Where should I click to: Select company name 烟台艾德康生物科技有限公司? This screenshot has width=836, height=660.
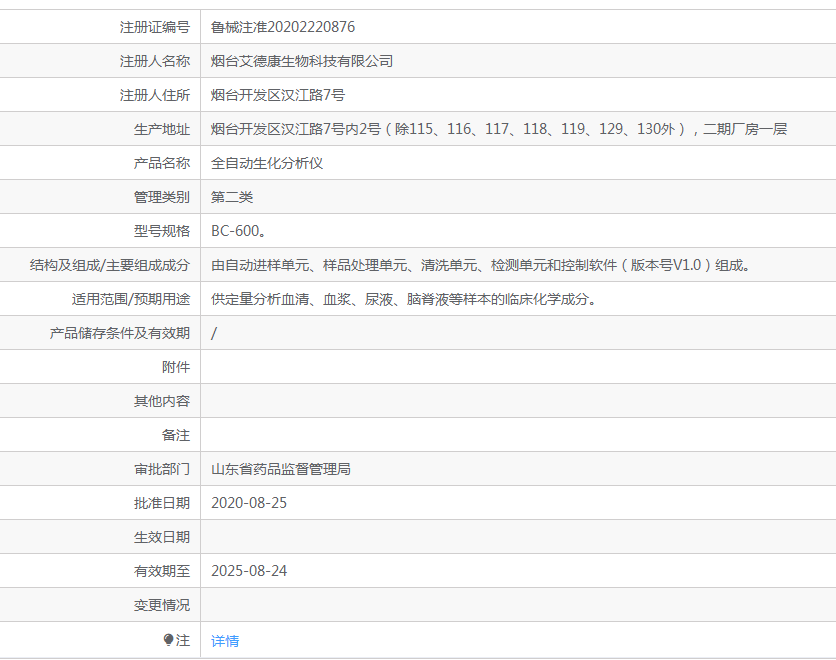point(302,61)
